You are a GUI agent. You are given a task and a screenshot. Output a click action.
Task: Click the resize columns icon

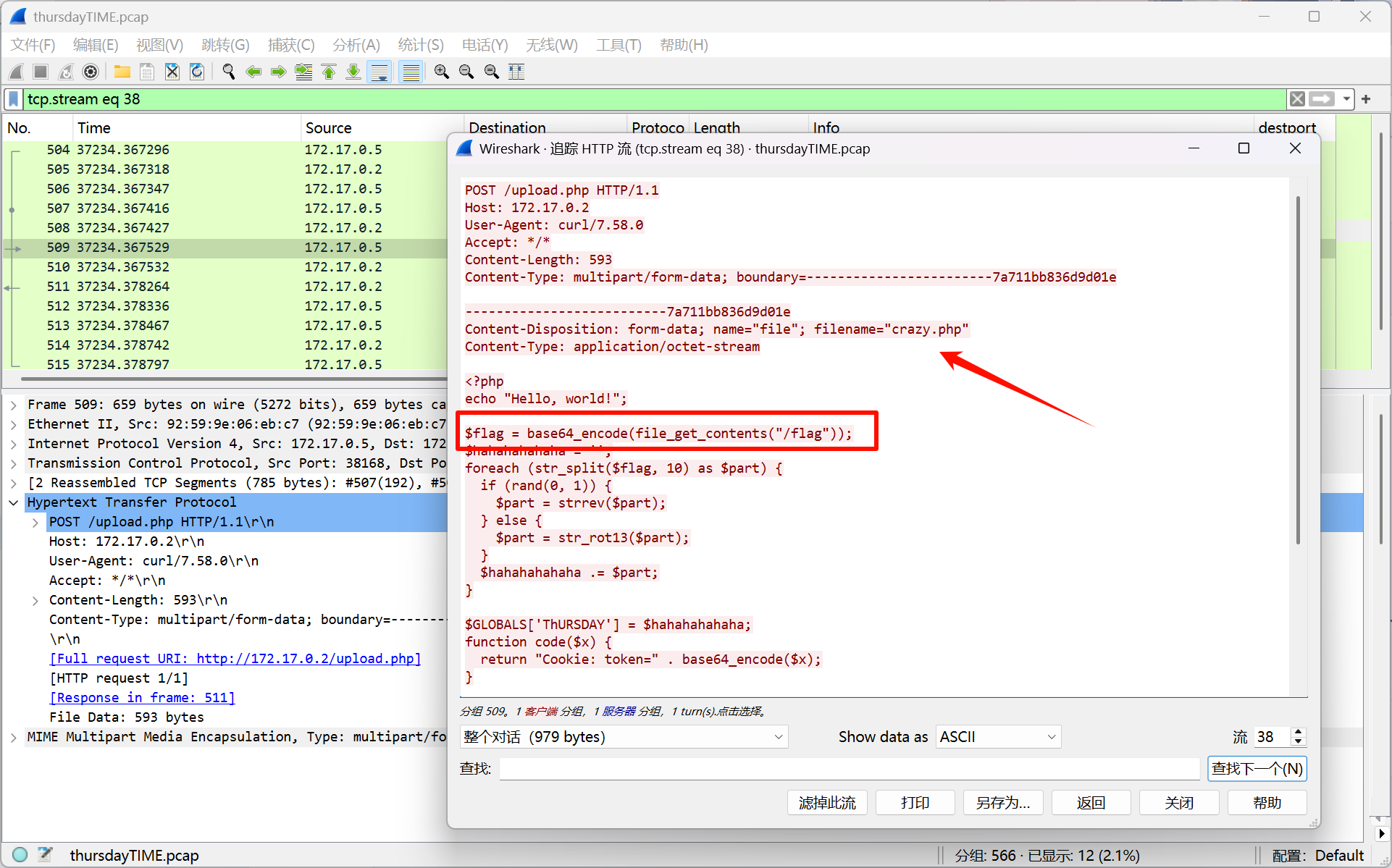pos(516,72)
